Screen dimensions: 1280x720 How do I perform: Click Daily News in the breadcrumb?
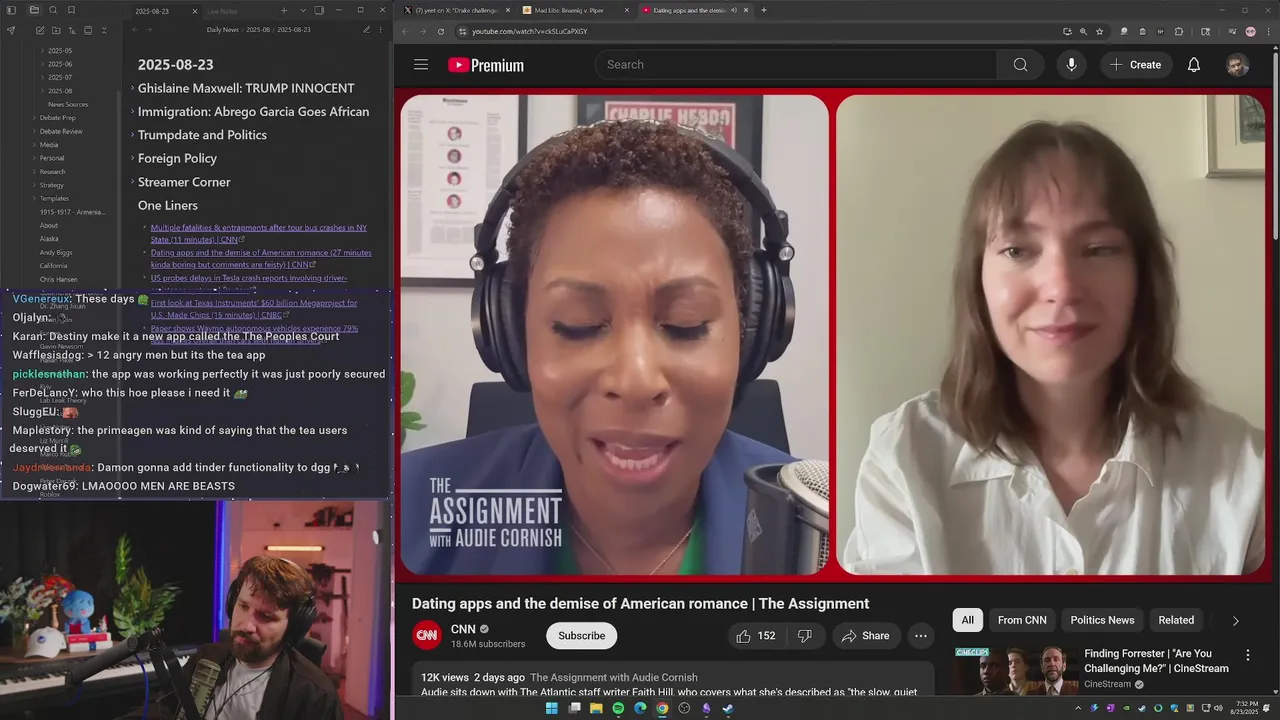pyautogui.click(x=223, y=30)
